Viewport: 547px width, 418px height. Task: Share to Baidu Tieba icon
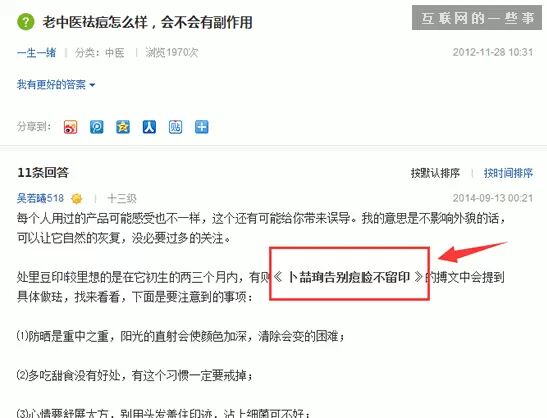click(175, 127)
